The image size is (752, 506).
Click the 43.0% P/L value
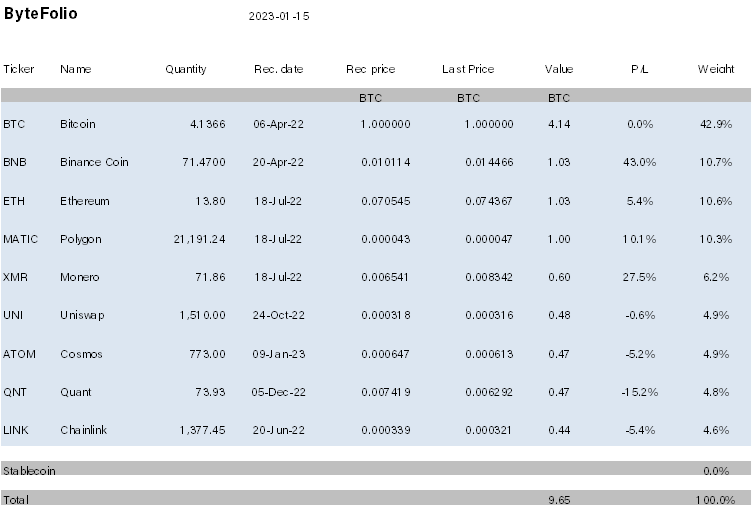tap(639, 162)
